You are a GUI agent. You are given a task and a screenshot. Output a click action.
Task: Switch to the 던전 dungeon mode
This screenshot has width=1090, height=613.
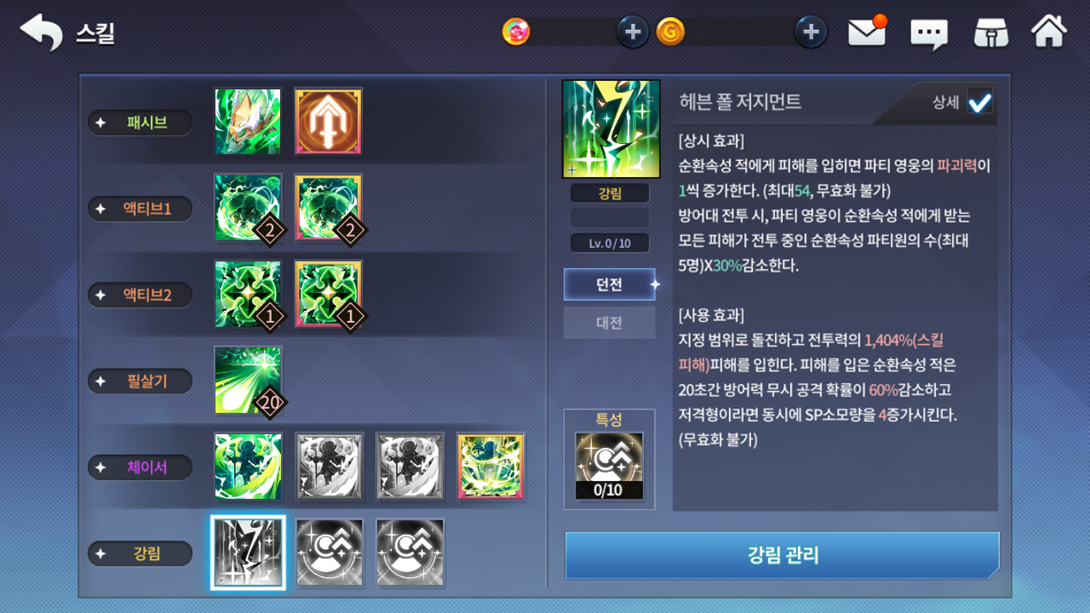[x=610, y=284]
